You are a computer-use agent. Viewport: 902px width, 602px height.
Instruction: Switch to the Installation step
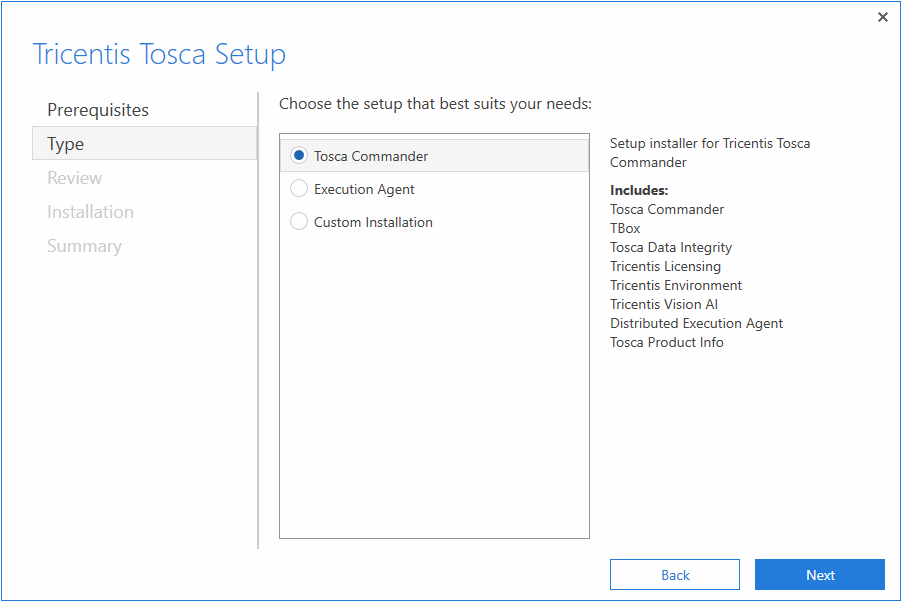click(90, 212)
